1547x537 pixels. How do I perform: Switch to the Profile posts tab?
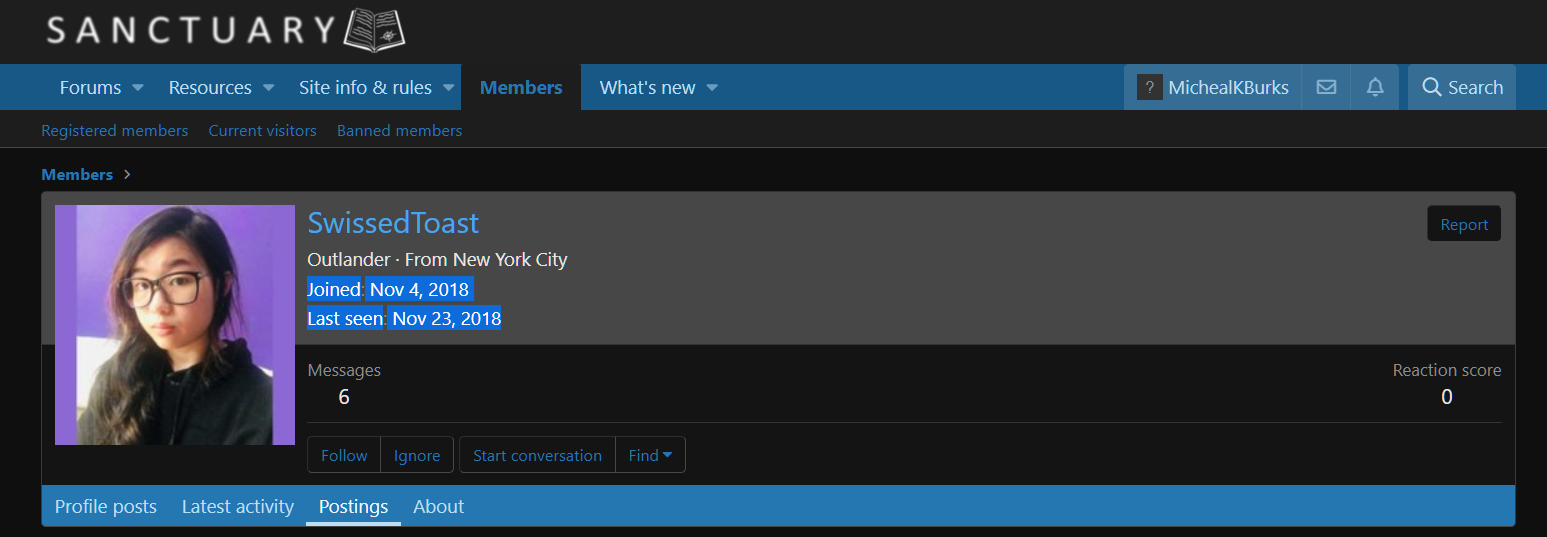click(x=106, y=506)
